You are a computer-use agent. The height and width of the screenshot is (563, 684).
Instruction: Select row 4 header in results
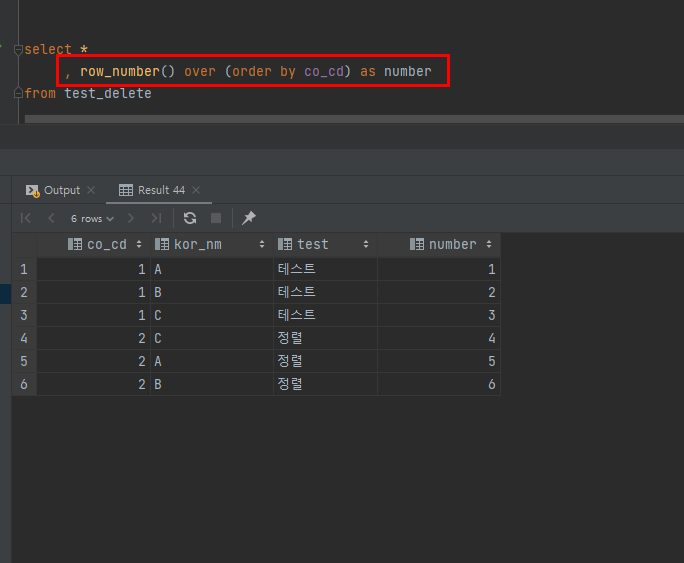[x=24, y=338]
